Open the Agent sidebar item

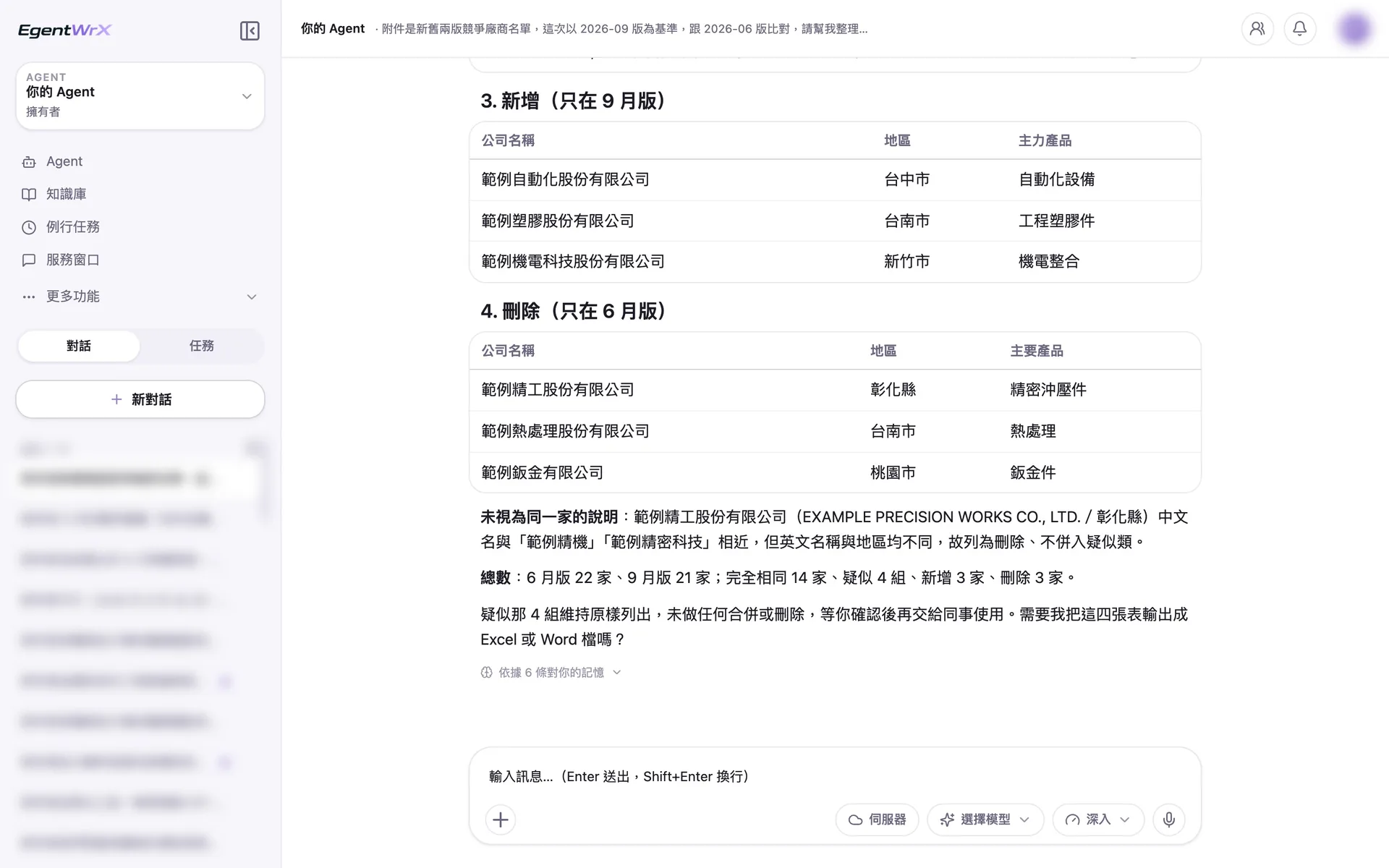[140, 161]
